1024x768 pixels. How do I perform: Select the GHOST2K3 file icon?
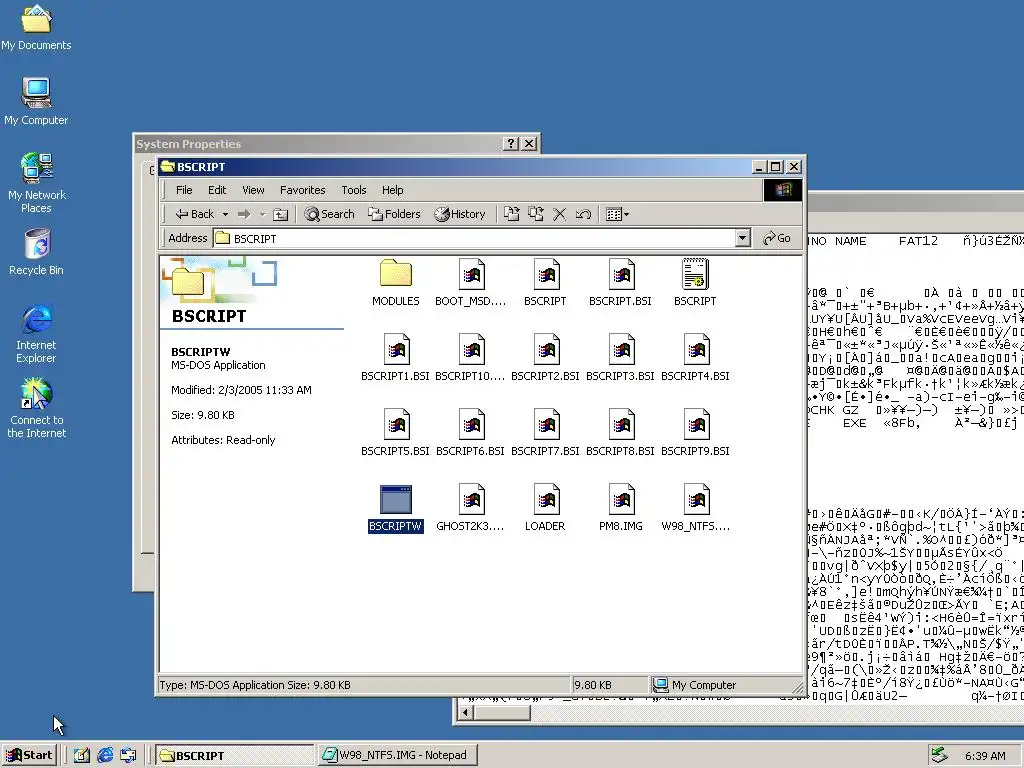point(471,500)
